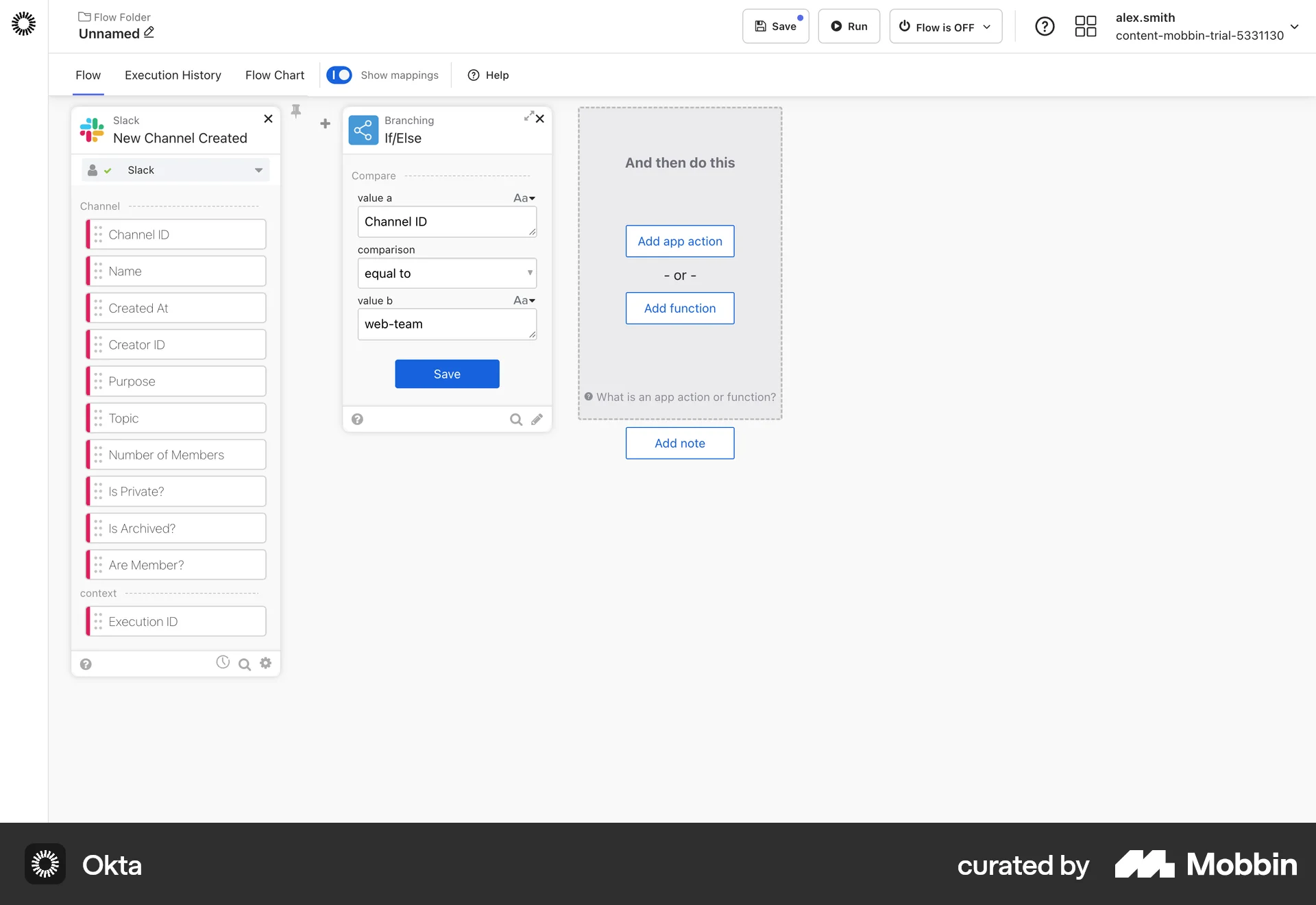The width and height of the screenshot is (1316, 905).
Task: Open the Flow Chart tab
Action: (x=274, y=75)
